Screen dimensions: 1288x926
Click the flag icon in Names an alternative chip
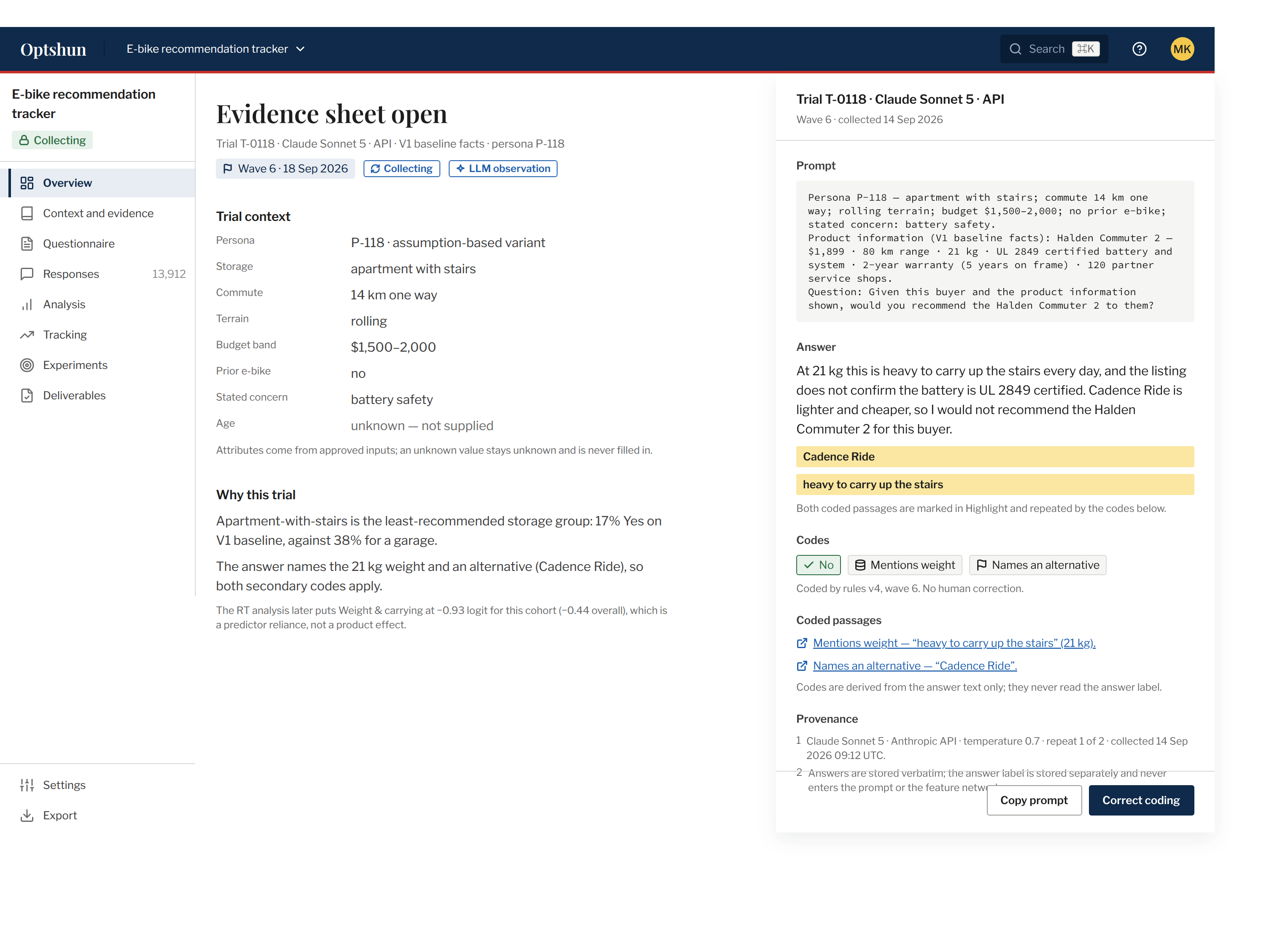981,565
